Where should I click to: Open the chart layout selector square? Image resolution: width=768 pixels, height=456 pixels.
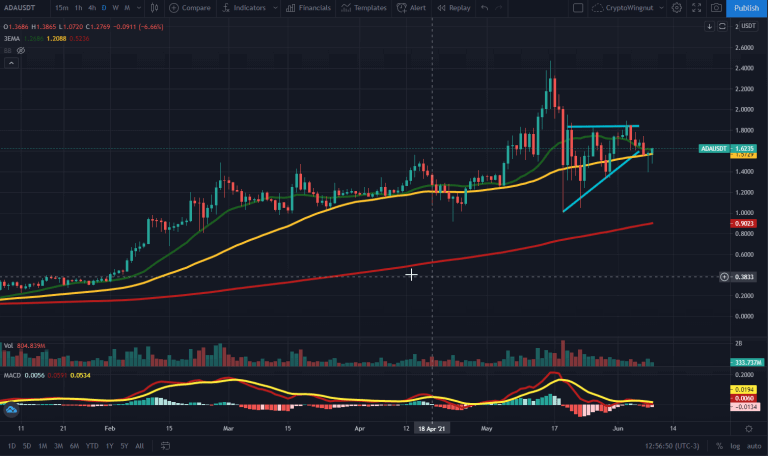(578, 8)
